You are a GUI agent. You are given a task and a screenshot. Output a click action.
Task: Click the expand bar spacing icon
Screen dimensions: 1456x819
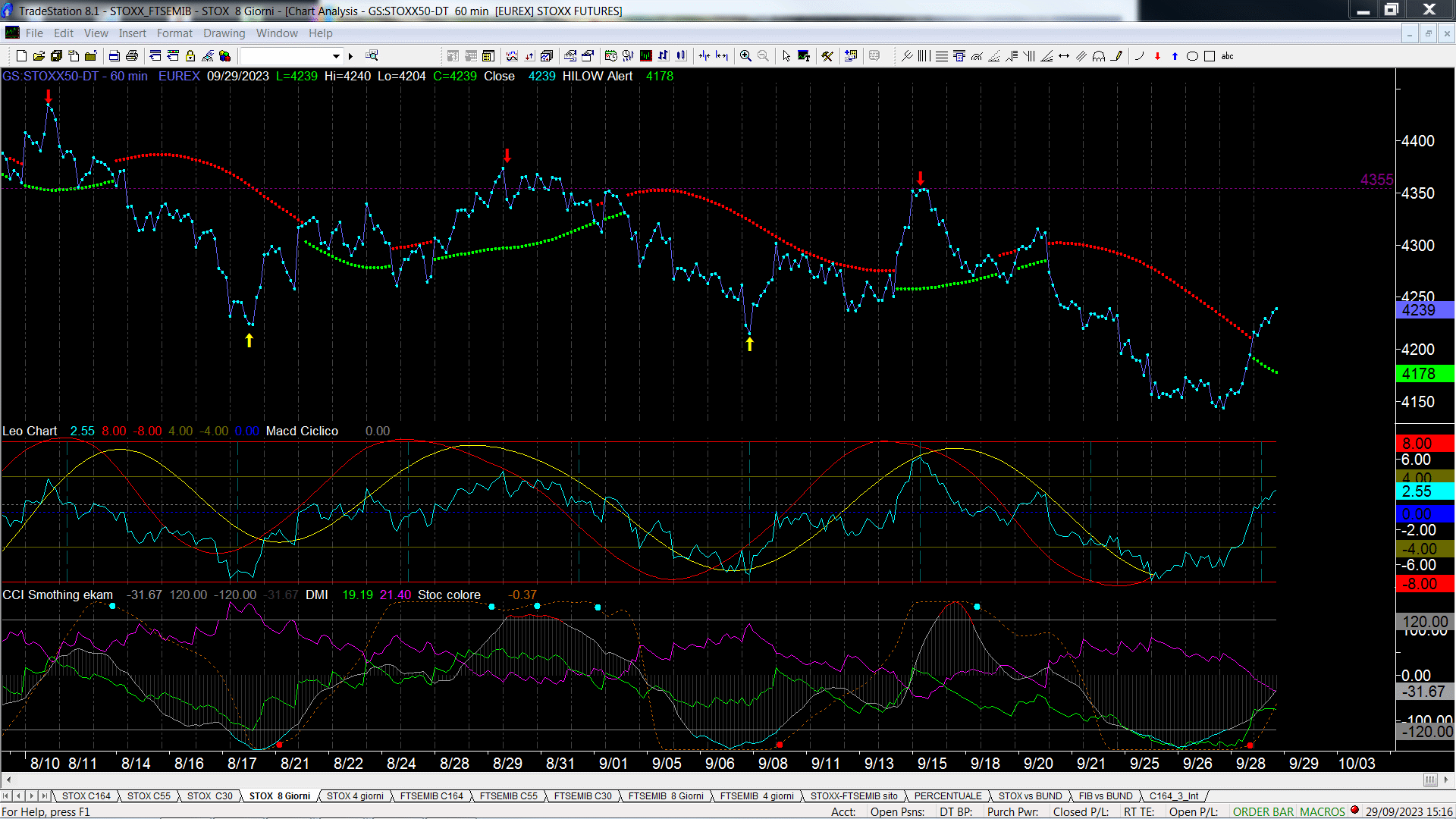pos(722,56)
